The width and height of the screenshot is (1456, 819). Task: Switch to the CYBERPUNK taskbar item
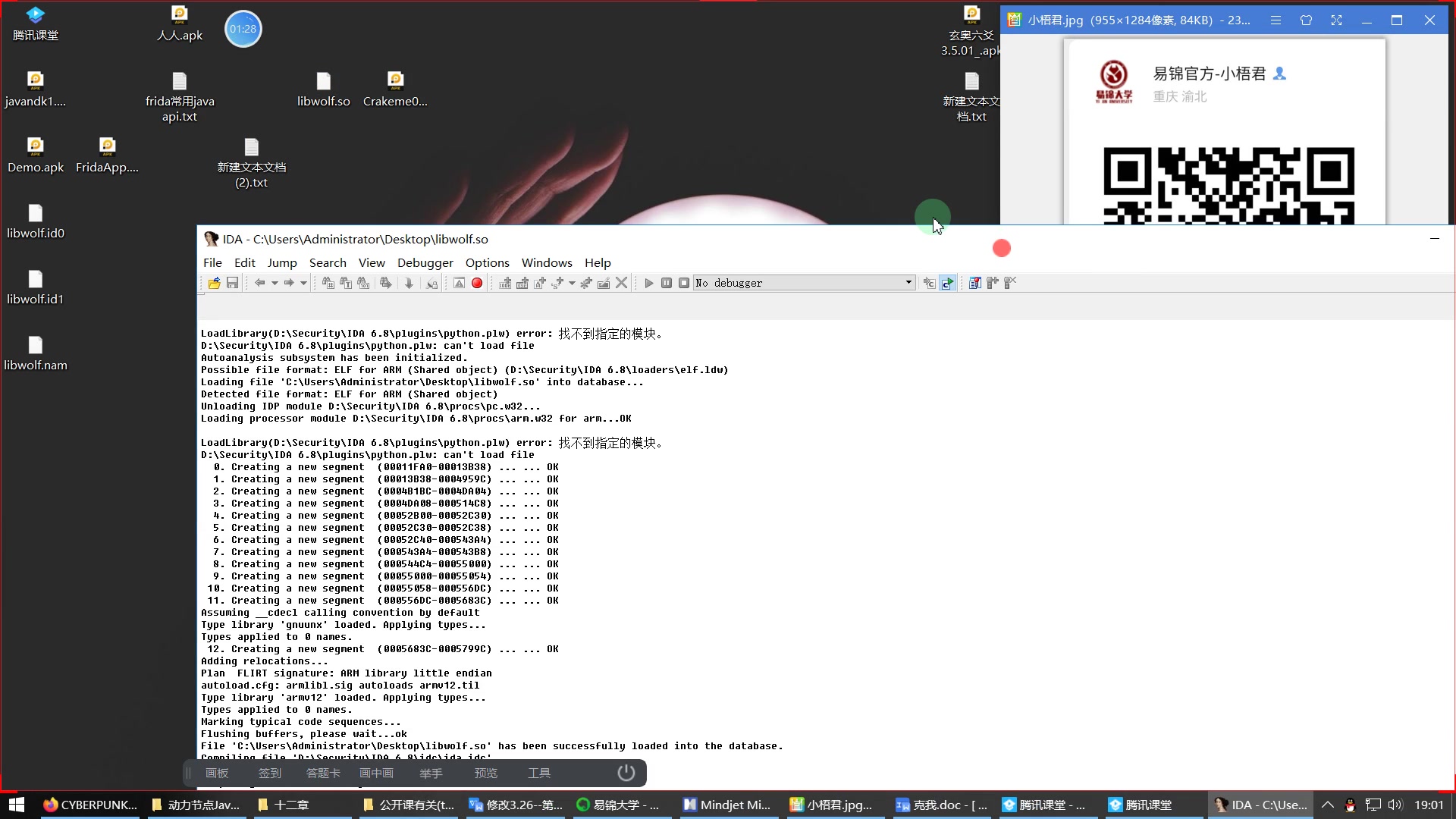click(90, 805)
